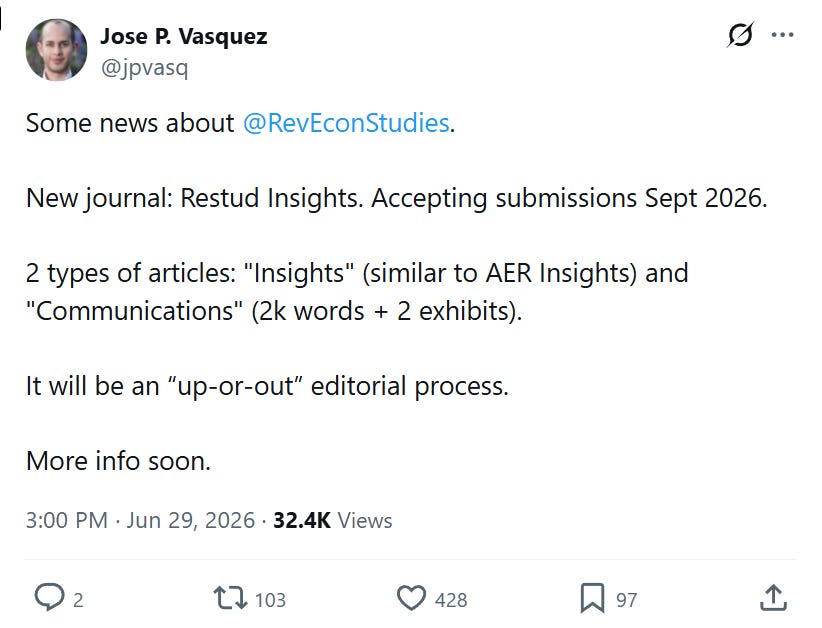Screen dimensions: 822x628
Task: Click the 428 likes count
Action: (451, 600)
